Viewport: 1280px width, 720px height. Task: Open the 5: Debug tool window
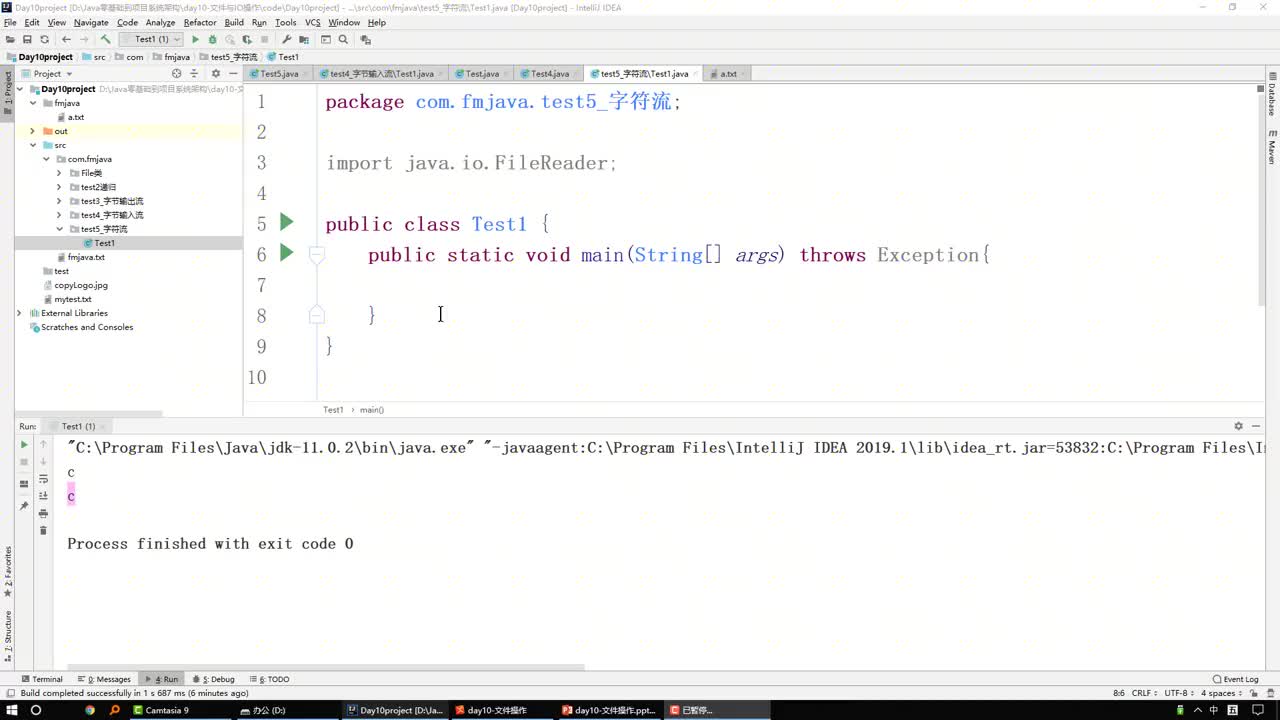point(213,679)
